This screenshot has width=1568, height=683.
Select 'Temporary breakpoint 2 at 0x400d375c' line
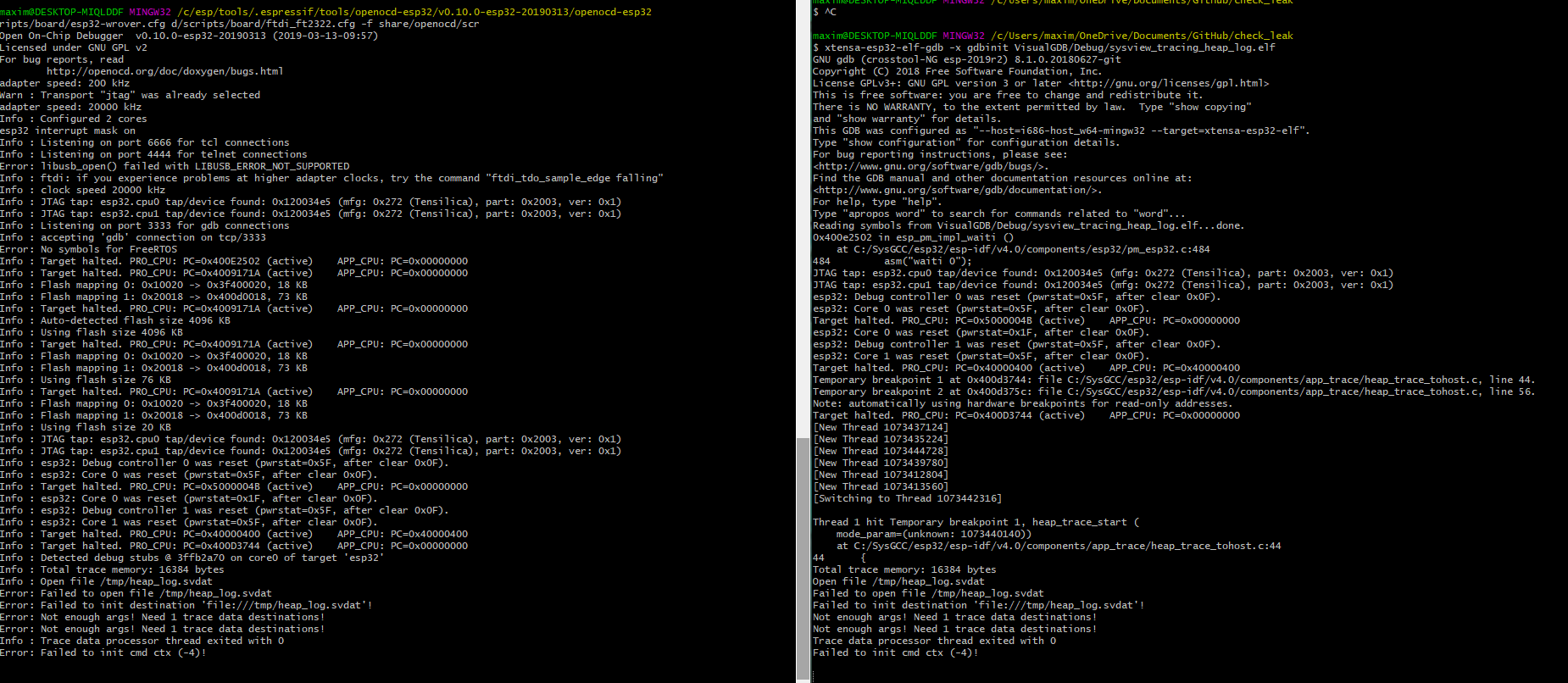[1174, 391]
